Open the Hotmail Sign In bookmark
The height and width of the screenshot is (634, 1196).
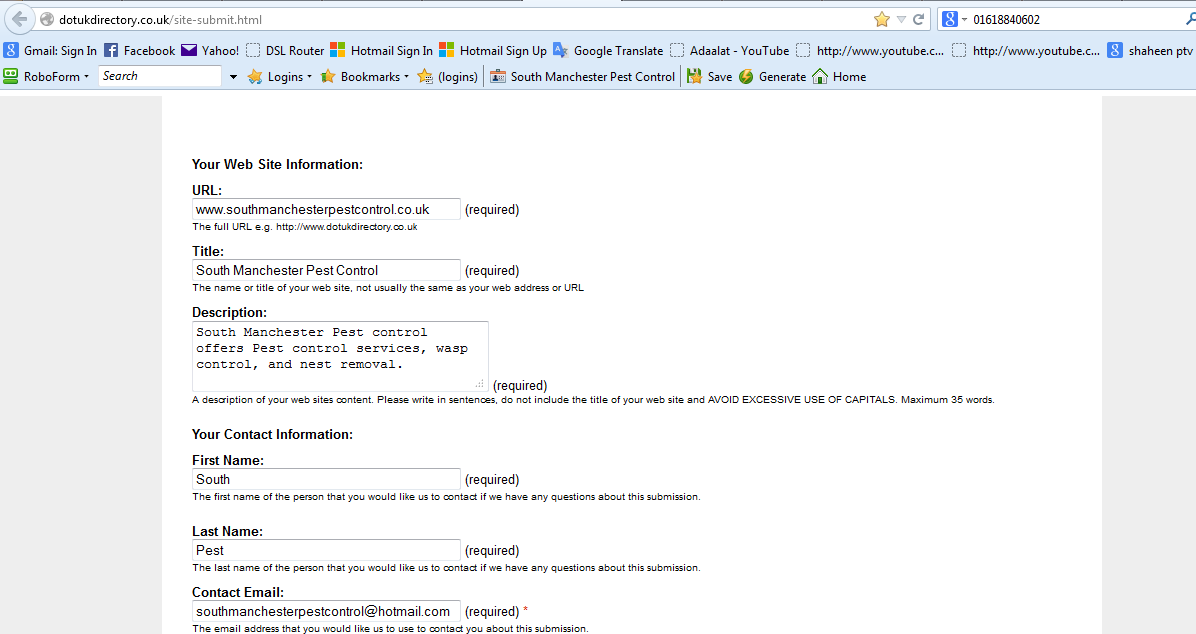(x=381, y=50)
